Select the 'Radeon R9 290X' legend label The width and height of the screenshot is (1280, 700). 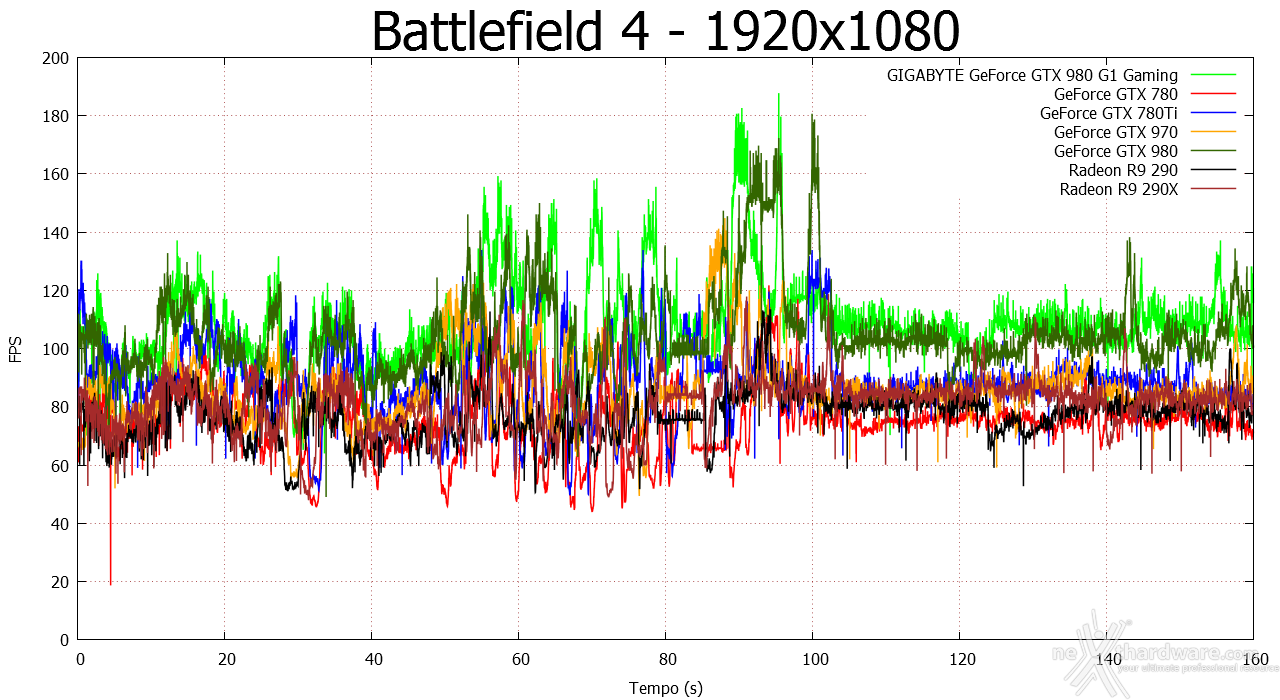click(x=1119, y=189)
